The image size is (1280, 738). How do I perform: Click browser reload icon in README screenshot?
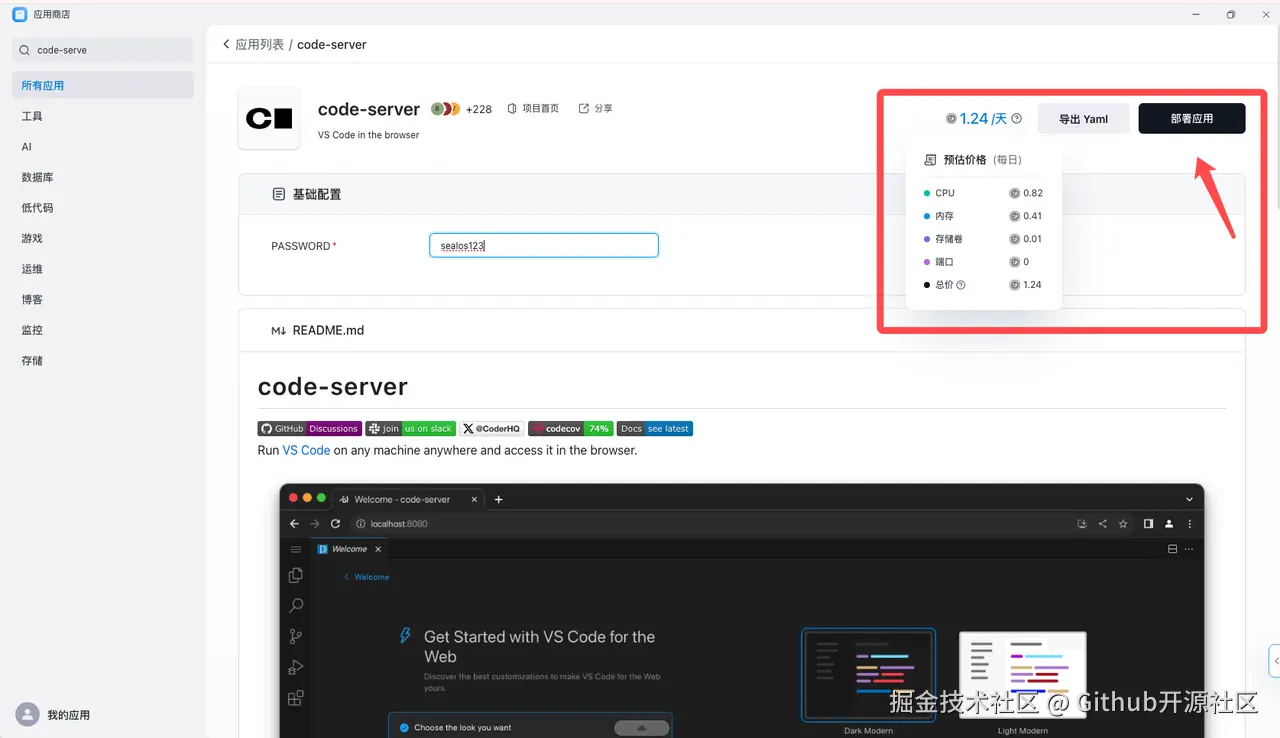[x=335, y=524]
